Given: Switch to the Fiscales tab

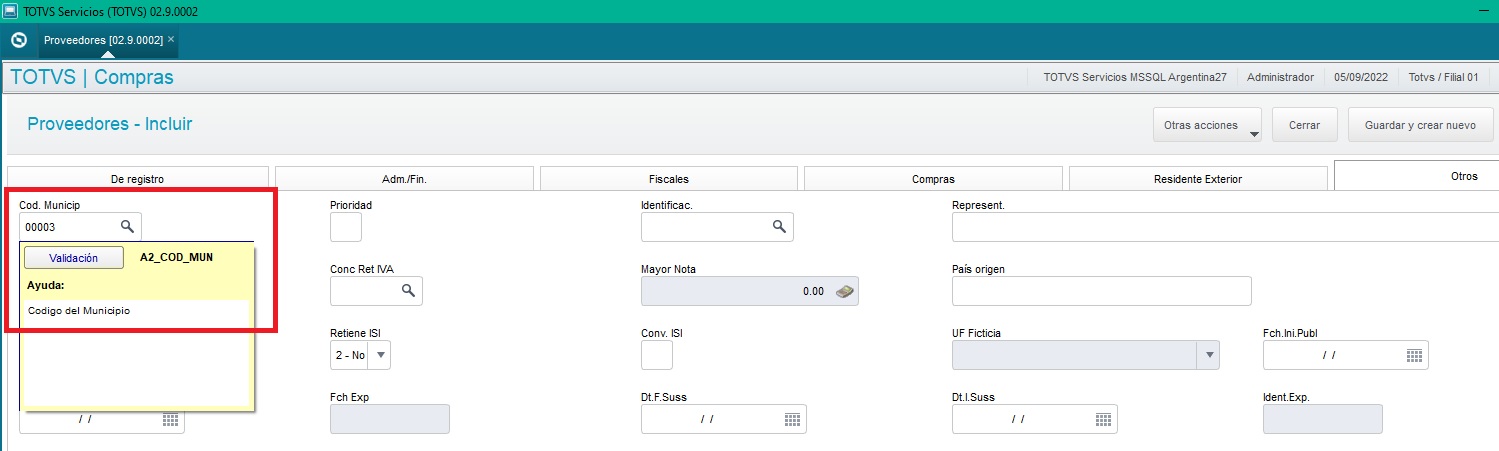Looking at the screenshot, I should coord(668,179).
